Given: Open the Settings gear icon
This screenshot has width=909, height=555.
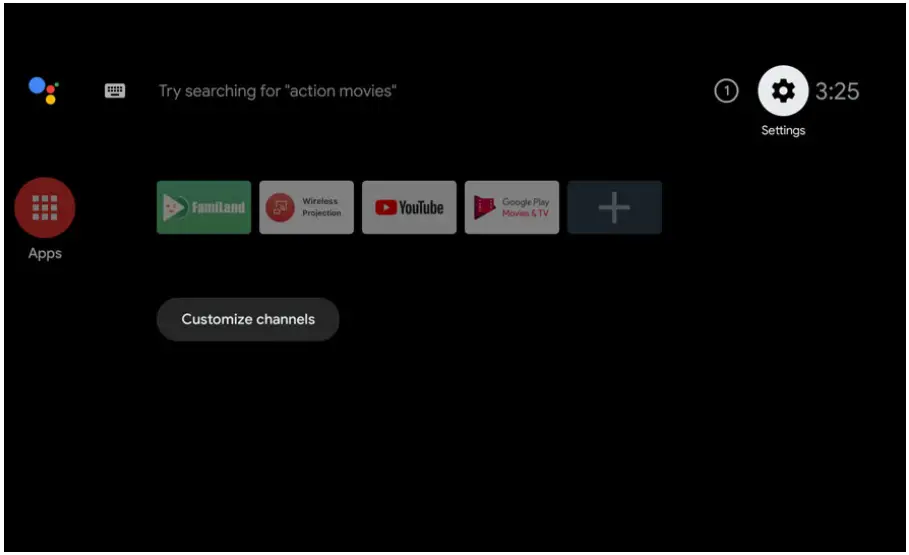Looking at the screenshot, I should click(x=783, y=90).
